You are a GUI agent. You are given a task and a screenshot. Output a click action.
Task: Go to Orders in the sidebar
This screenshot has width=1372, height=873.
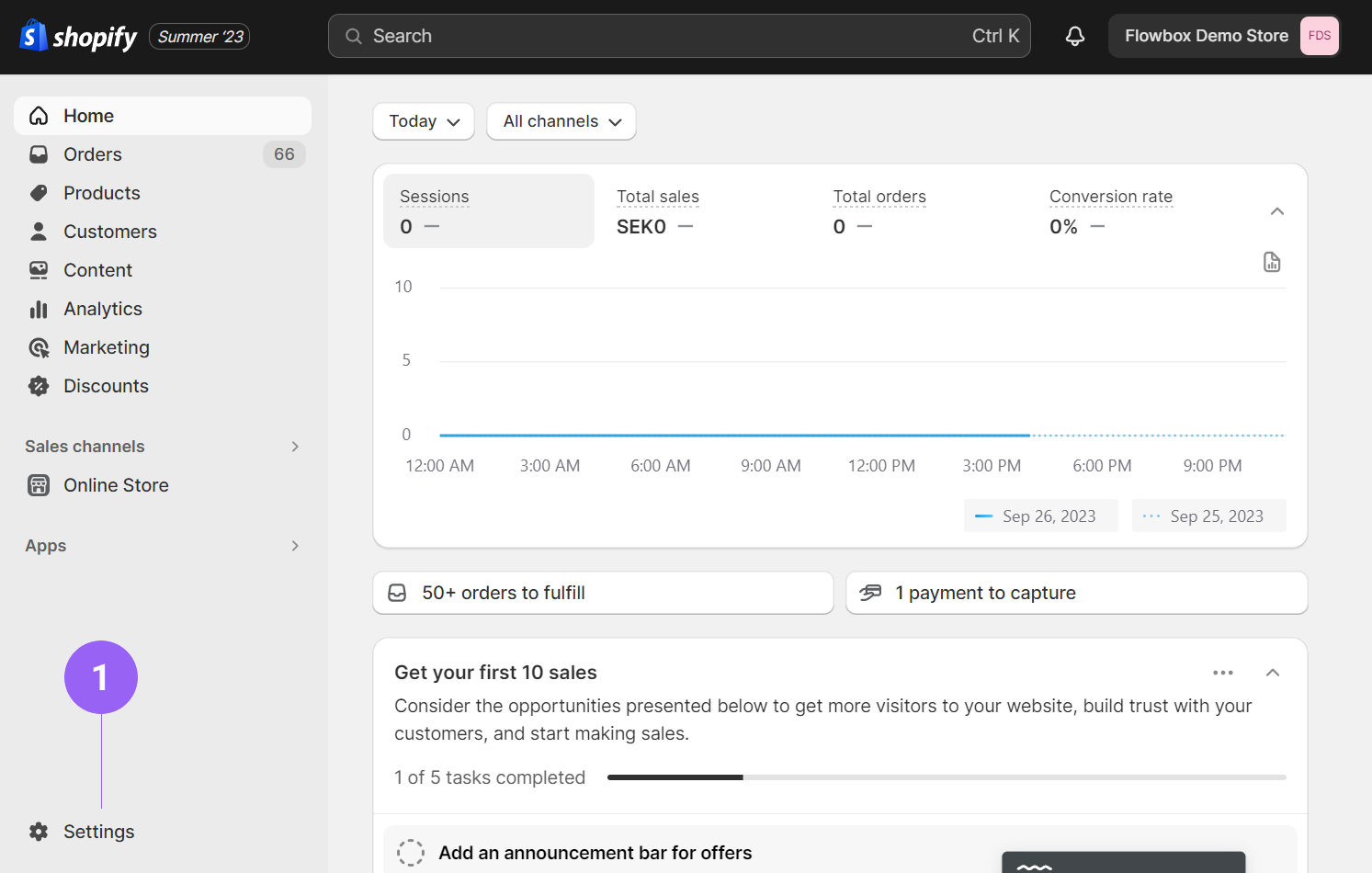tap(93, 154)
